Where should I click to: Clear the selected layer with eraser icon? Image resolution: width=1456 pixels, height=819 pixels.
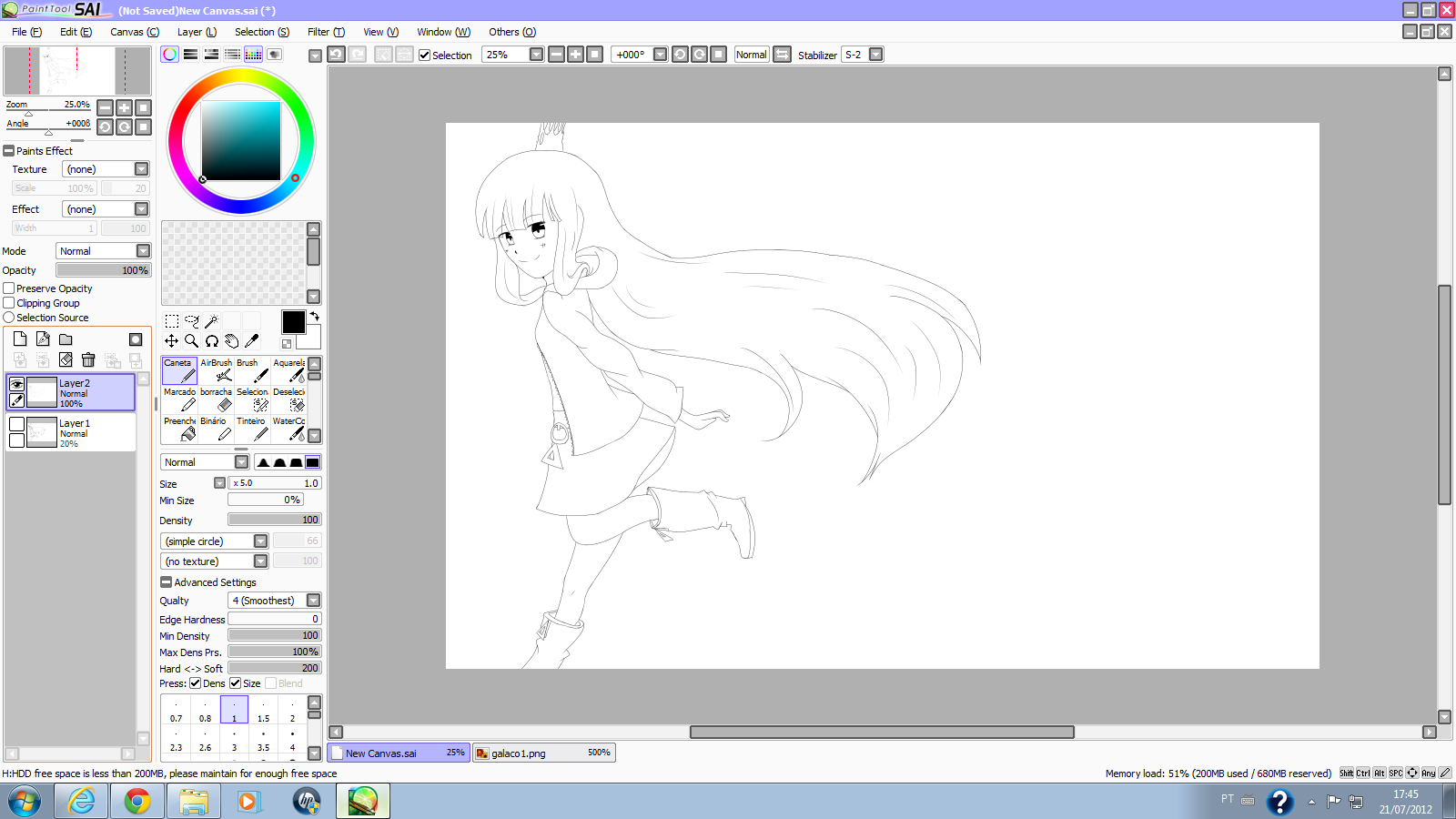pos(66,360)
